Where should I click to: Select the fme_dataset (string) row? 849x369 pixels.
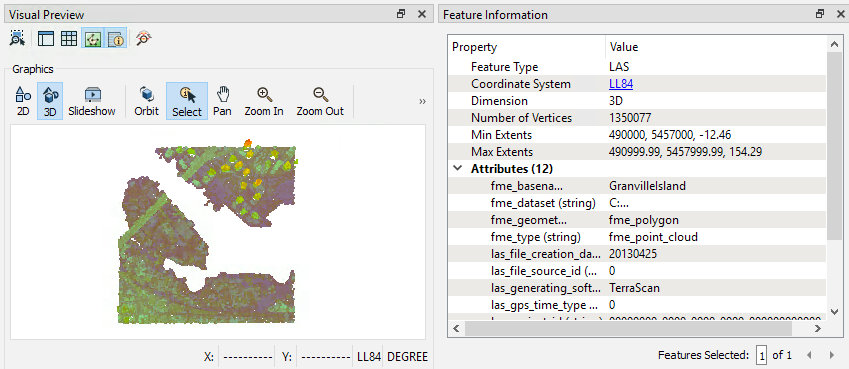coord(638,203)
